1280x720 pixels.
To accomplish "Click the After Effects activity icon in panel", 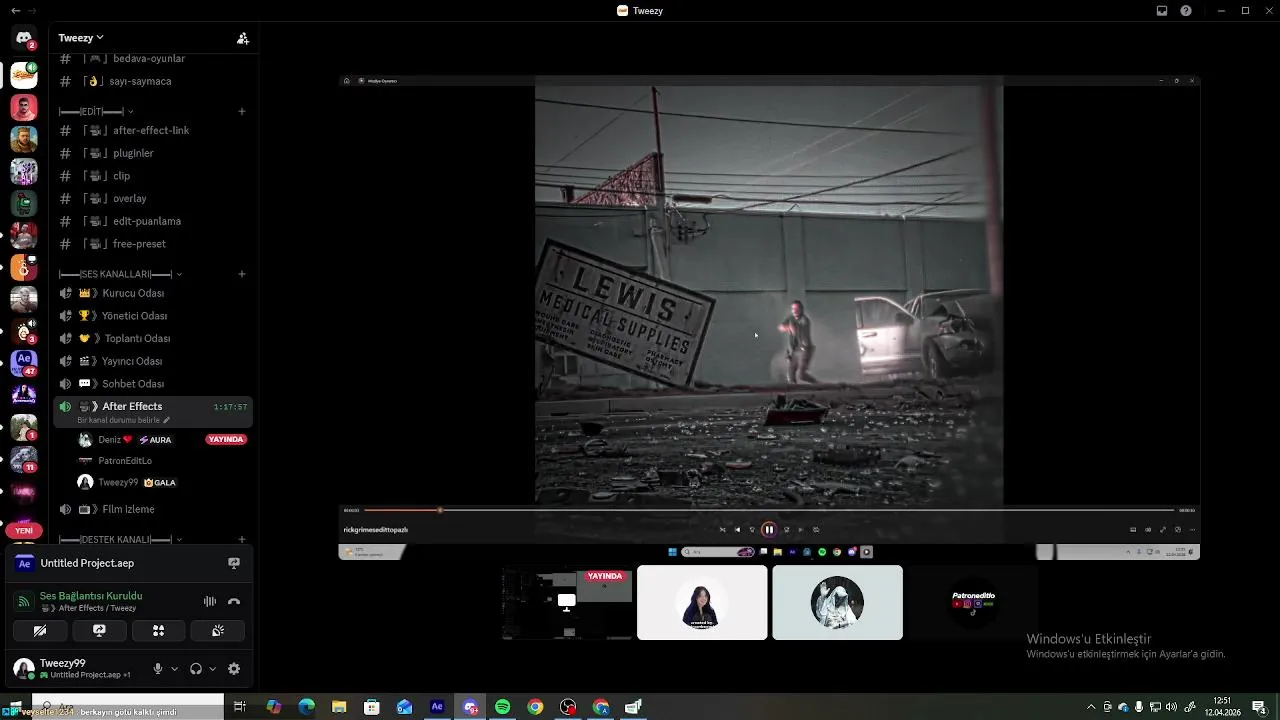I will [x=25, y=564].
